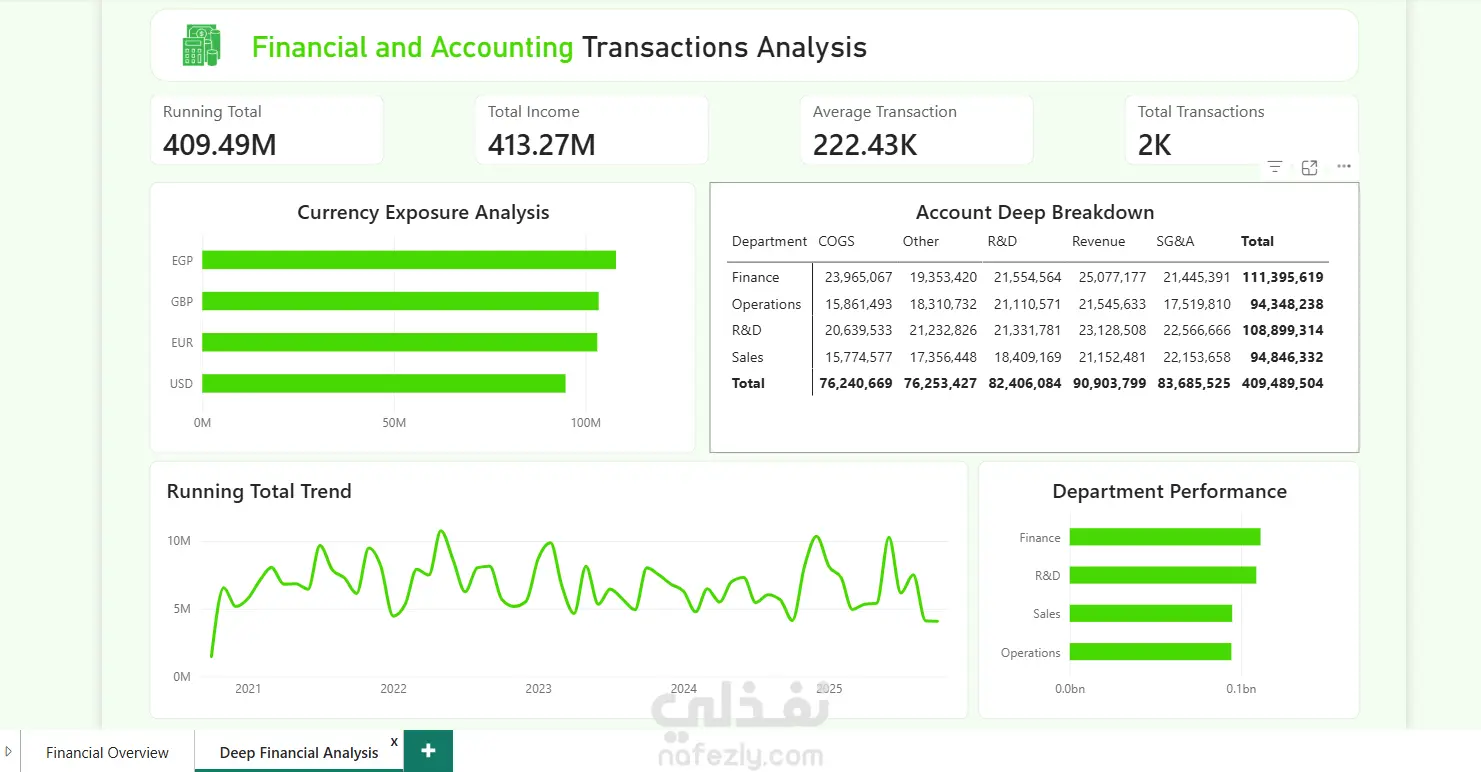Select the R&D row label in table

coord(746,330)
